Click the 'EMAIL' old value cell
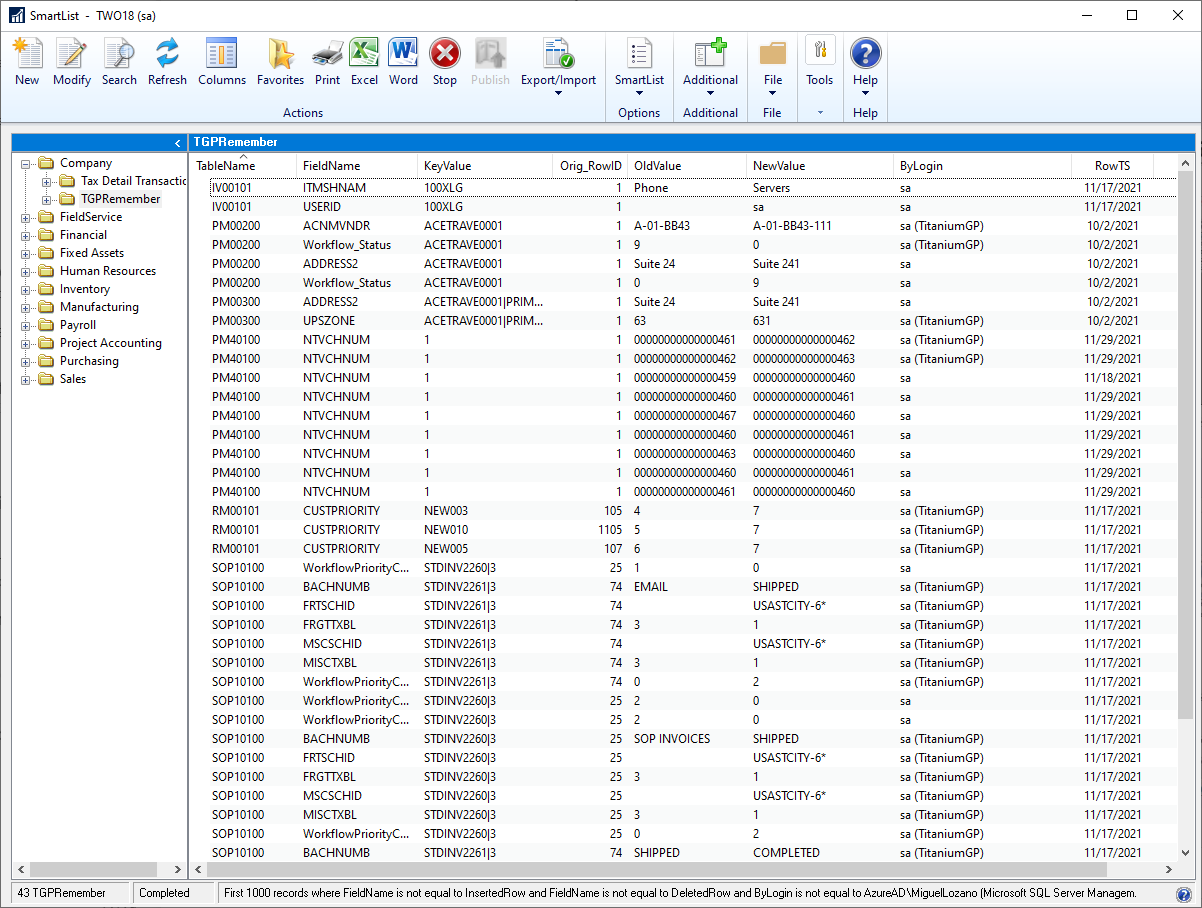Screen dimensions: 1202x908 coord(650,587)
